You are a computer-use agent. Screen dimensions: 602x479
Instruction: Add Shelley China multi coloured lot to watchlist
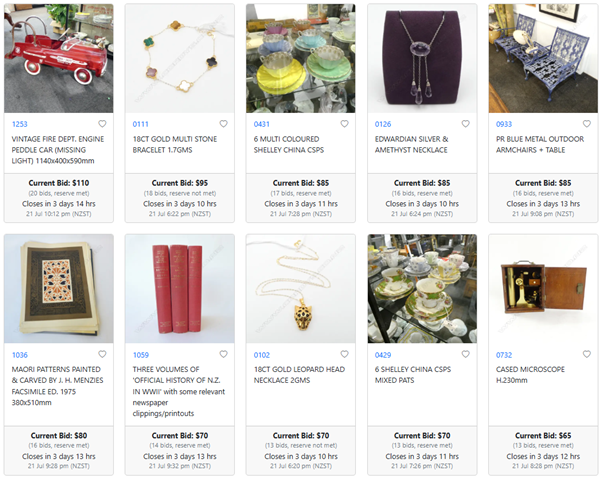click(344, 124)
